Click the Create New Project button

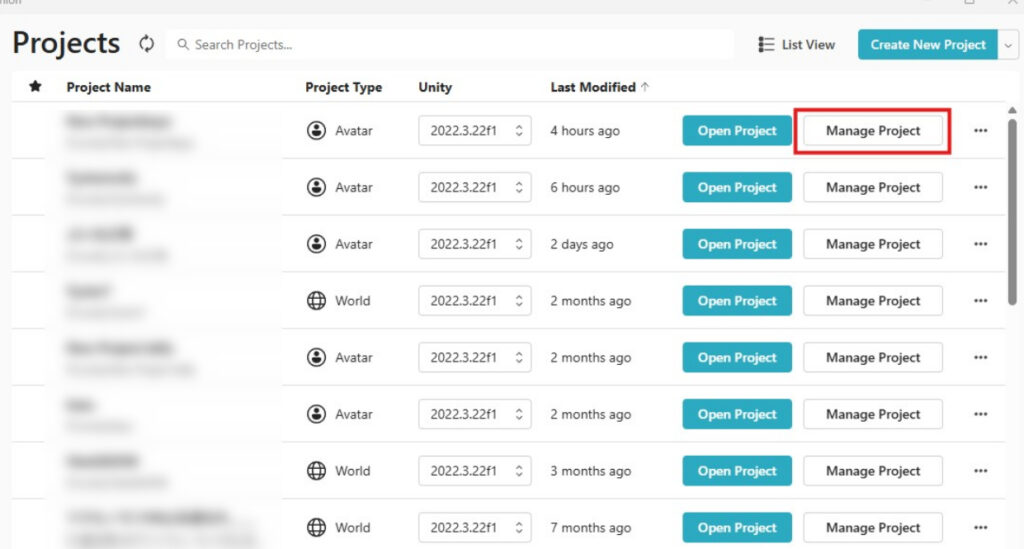pyautogui.click(x=927, y=45)
